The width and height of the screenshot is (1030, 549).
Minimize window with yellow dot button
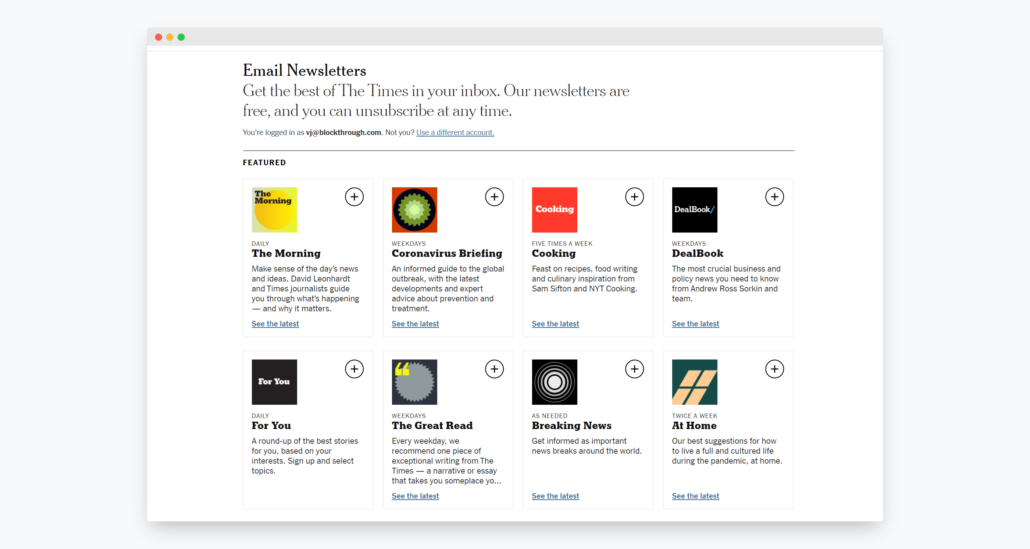point(169,37)
